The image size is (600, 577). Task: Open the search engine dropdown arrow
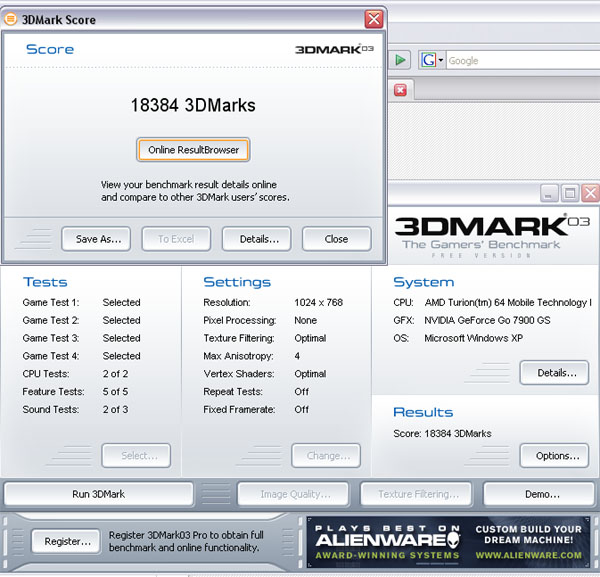441,60
